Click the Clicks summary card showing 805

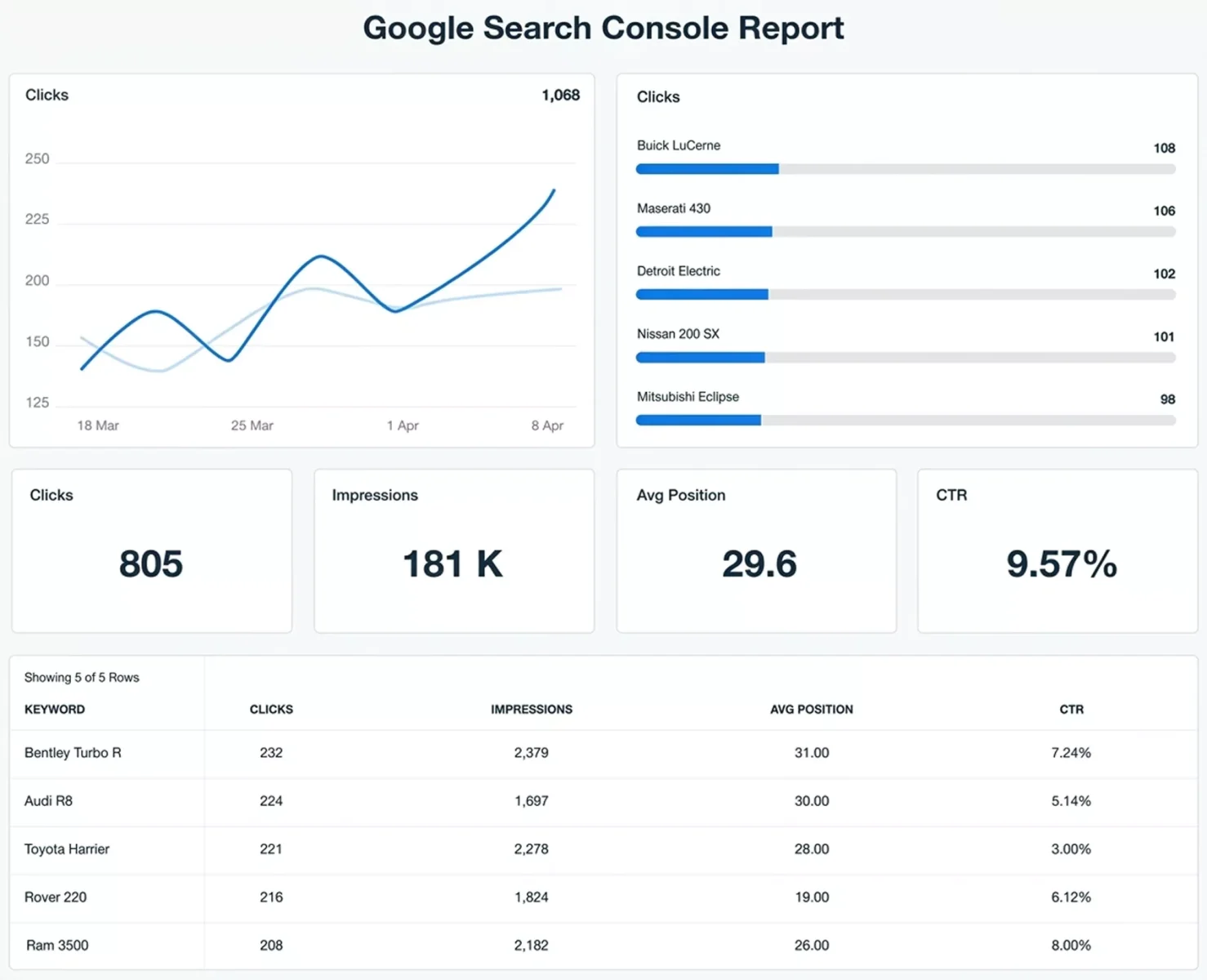(151, 551)
